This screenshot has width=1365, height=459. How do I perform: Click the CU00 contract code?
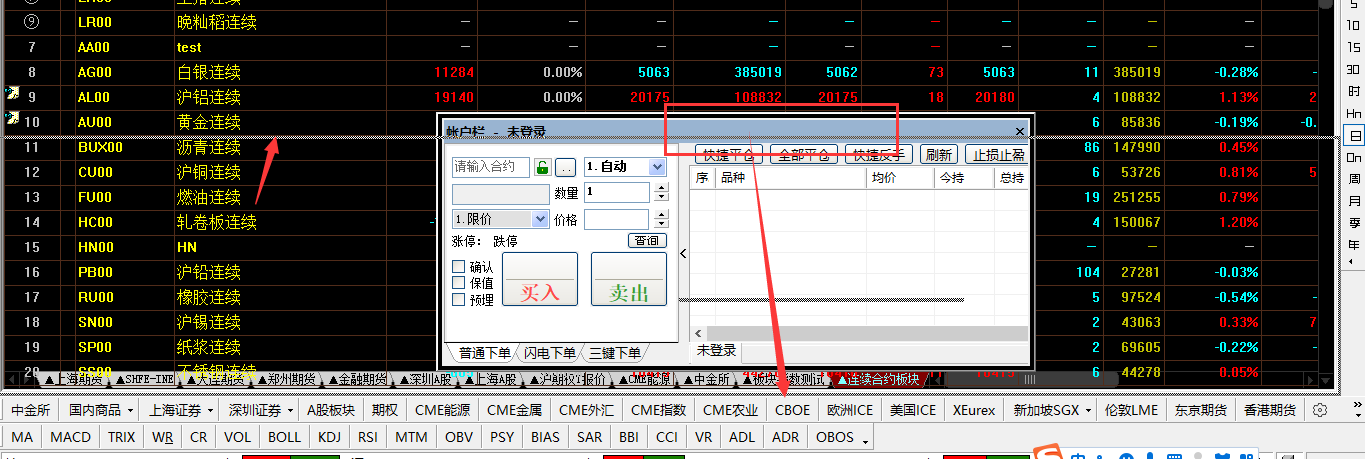coord(94,172)
